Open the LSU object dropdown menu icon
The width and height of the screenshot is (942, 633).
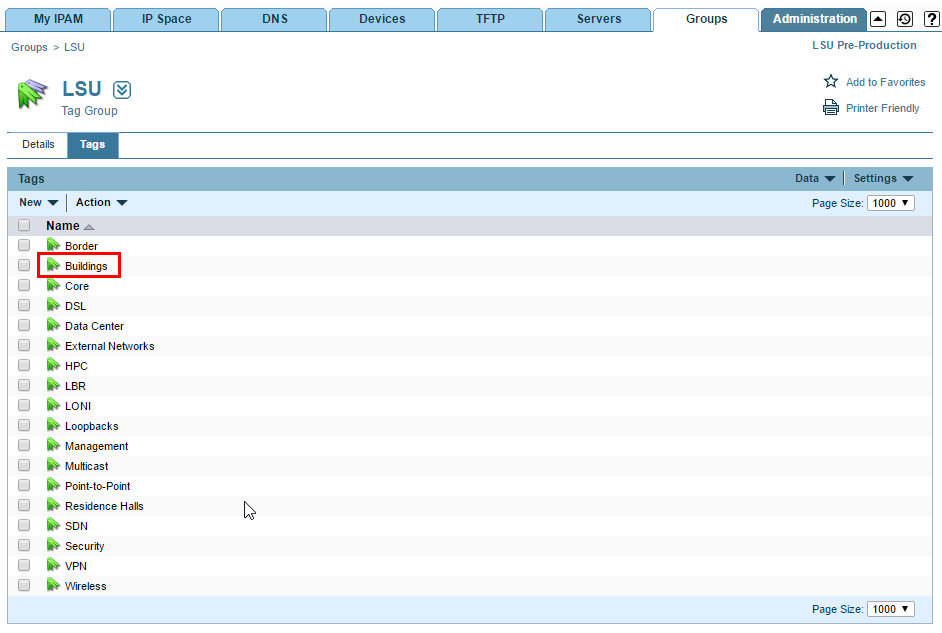point(122,90)
